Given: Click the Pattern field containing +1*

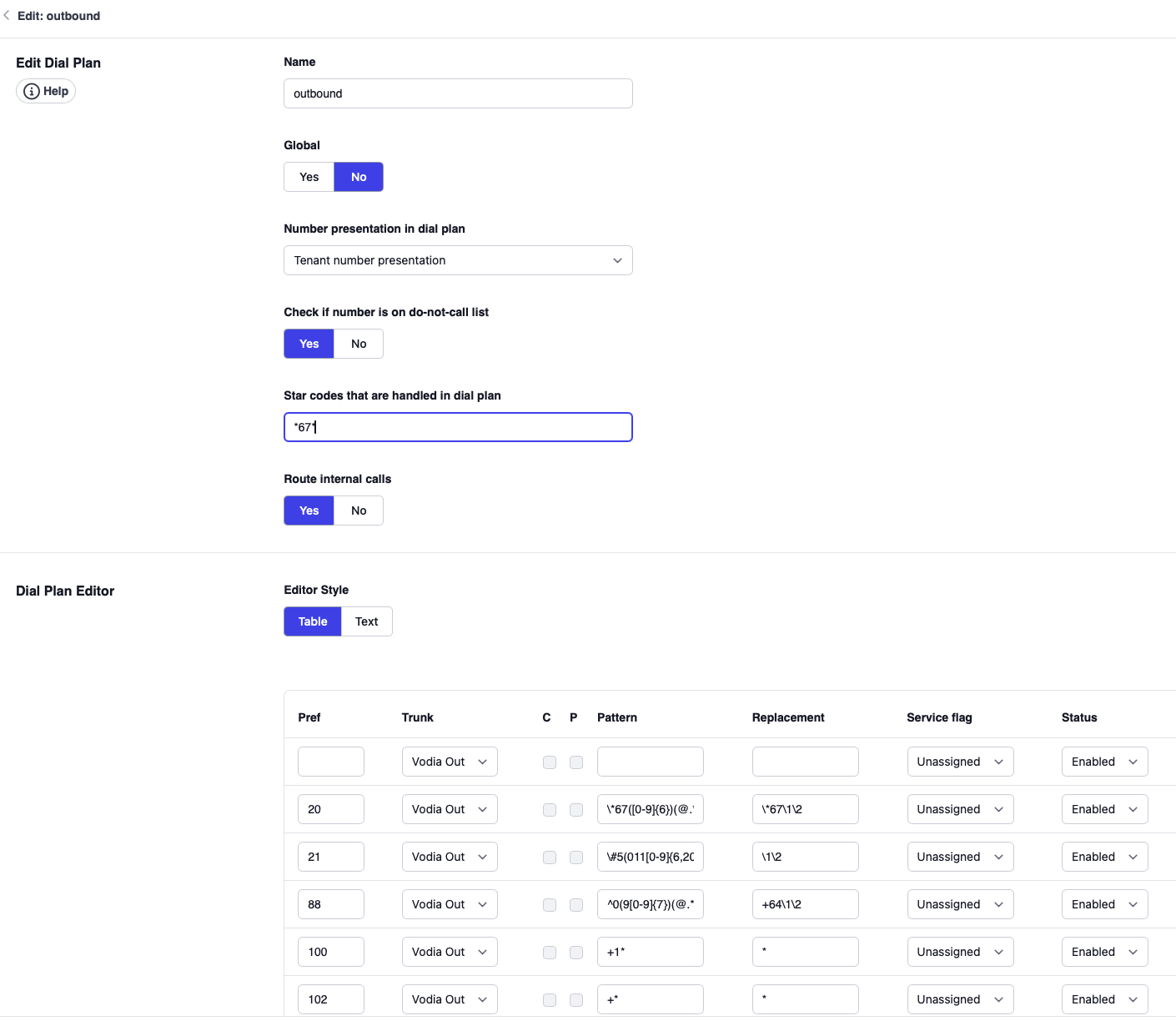Looking at the screenshot, I should click(x=650, y=952).
